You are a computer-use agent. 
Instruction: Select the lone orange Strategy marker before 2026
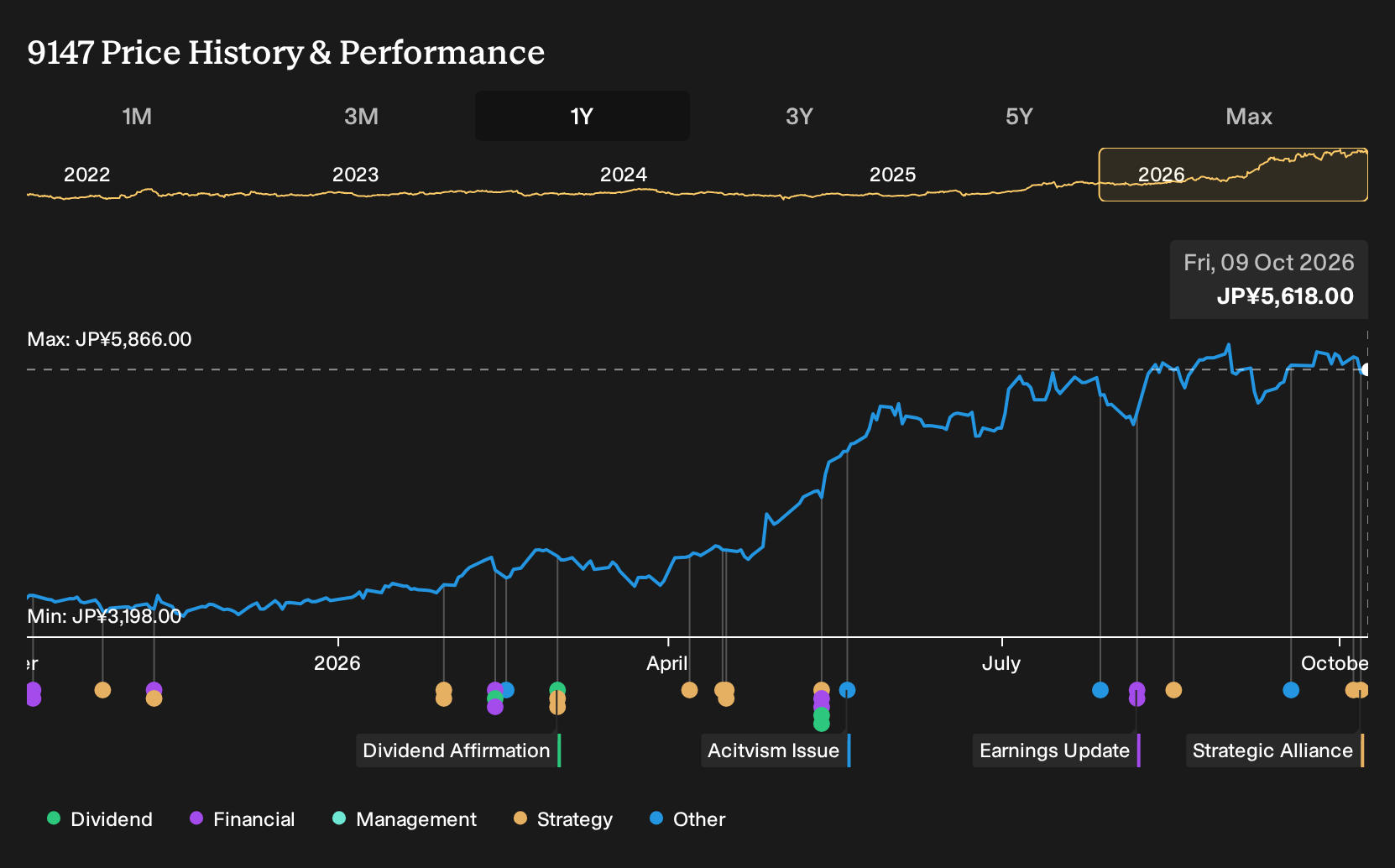point(102,690)
